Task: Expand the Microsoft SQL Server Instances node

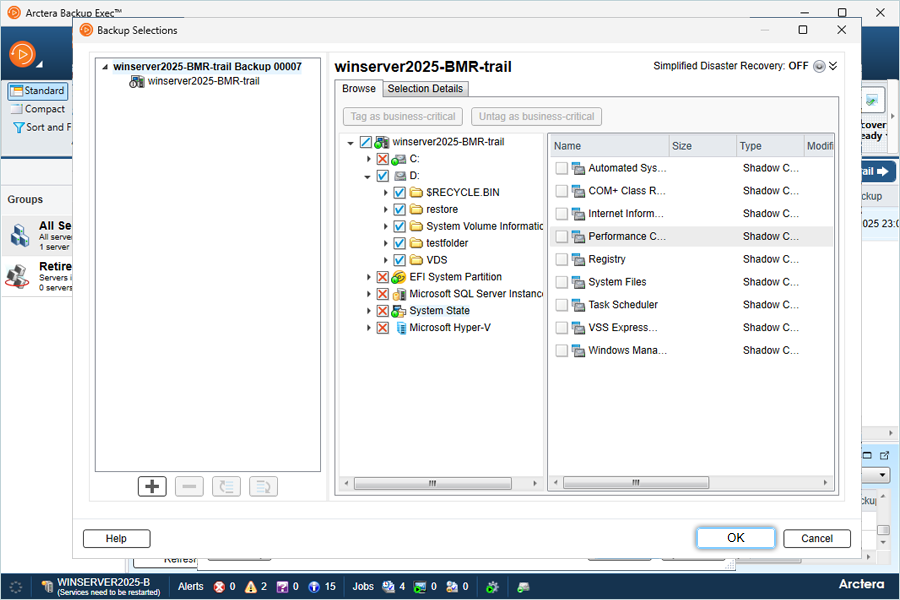Action: pyautogui.click(x=368, y=294)
